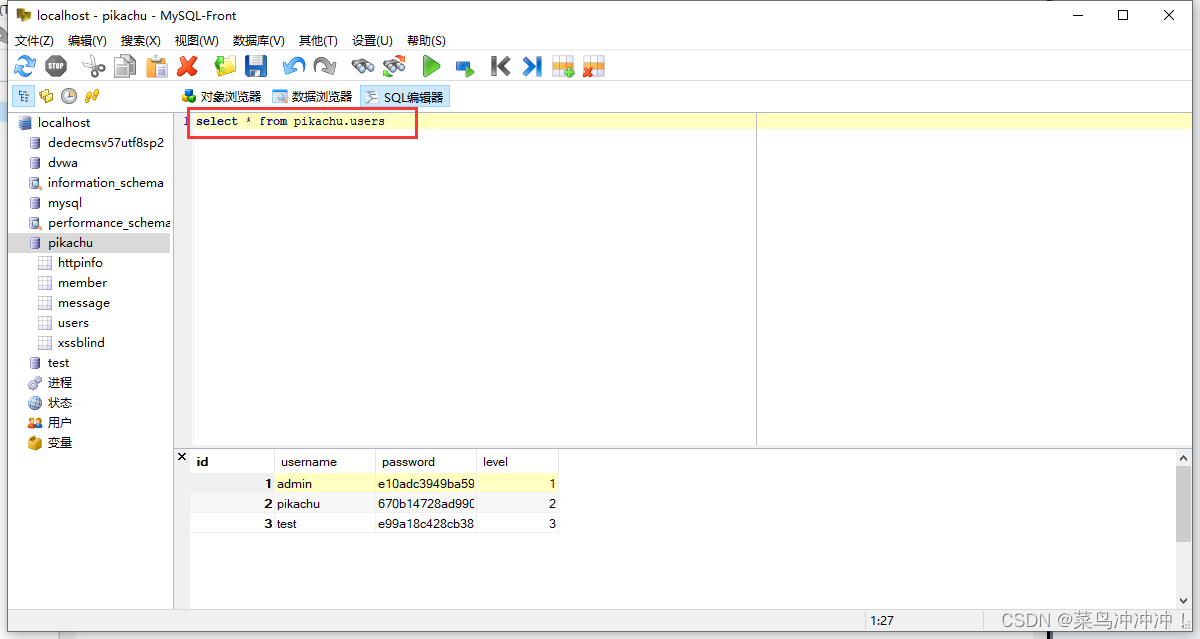Sort results by password column header
1200x639 pixels.
tap(426, 462)
